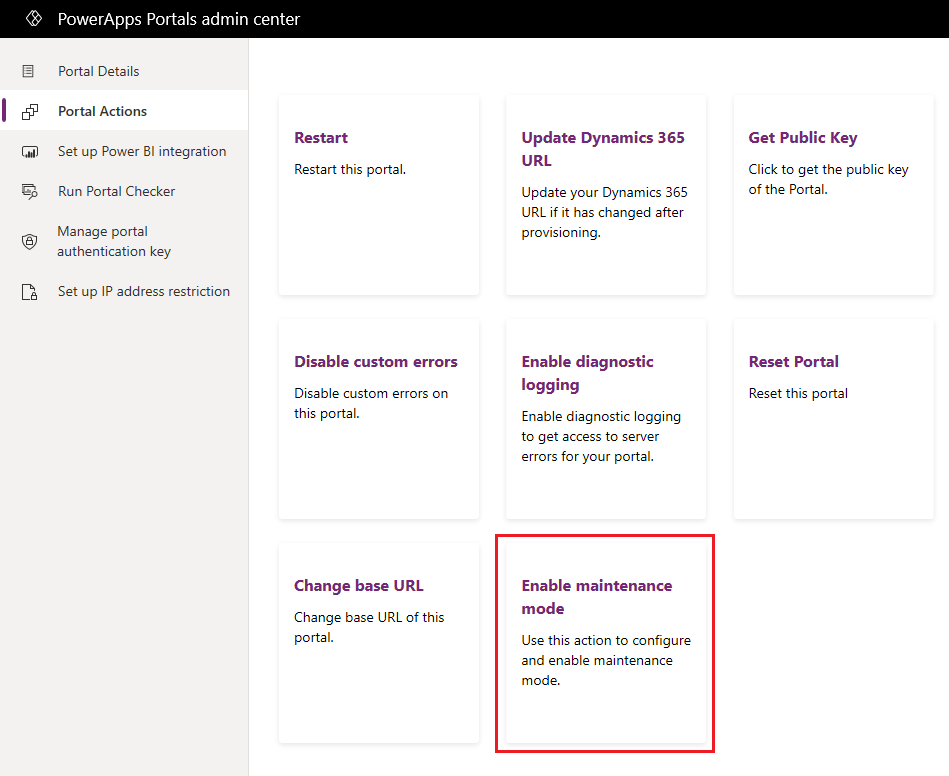This screenshot has height=776, width=949.
Task: Click 'Disable custom errors on this portal.' text
Action: pyautogui.click(x=371, y=403)
